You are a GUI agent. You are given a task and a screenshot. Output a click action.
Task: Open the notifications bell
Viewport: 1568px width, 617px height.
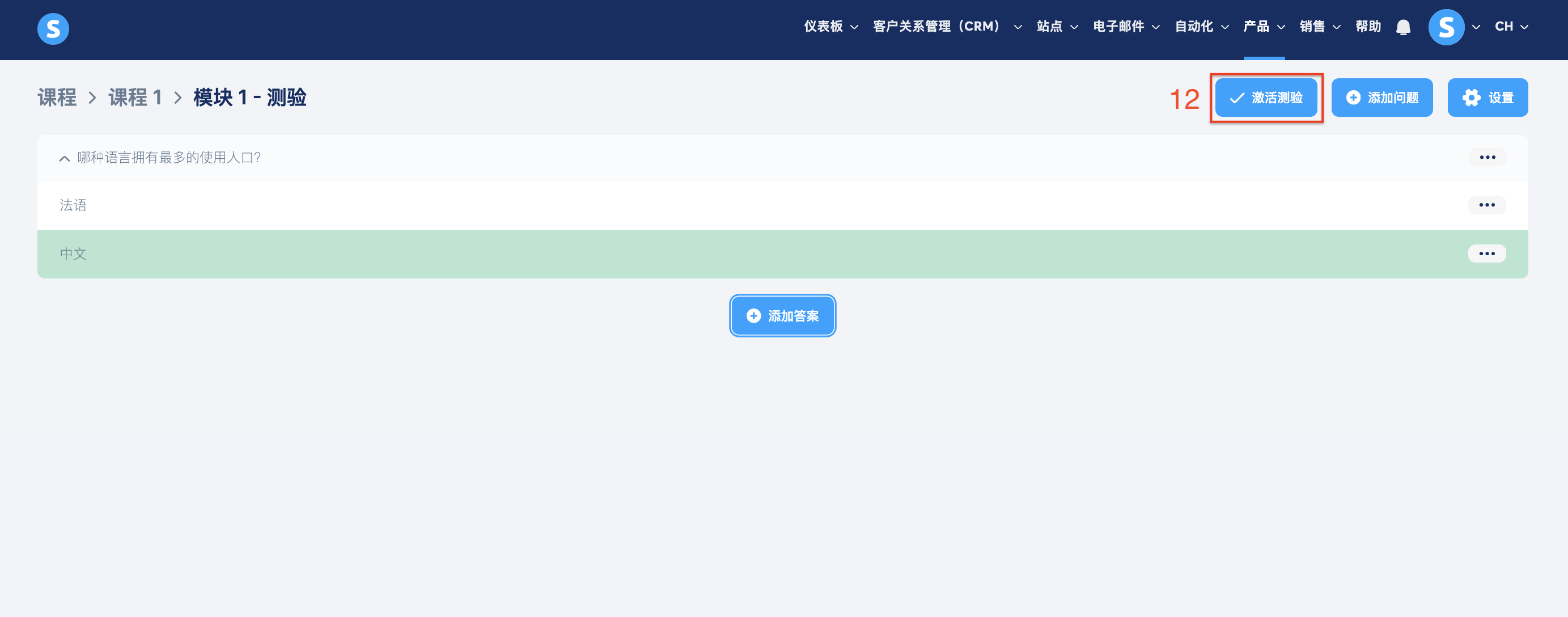pyautogui.click(x=1403, y=27)
